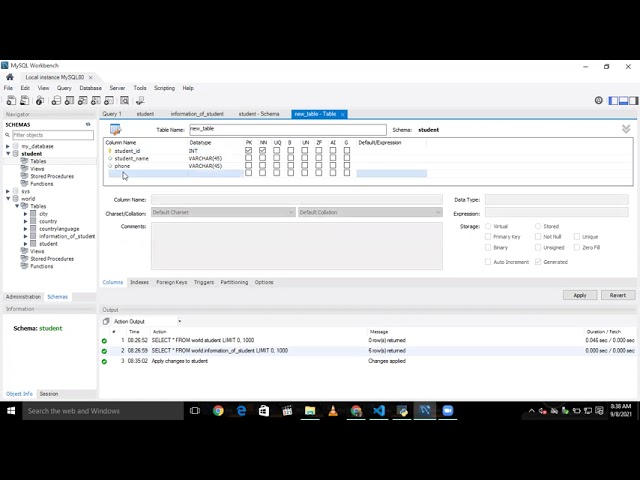Image resolution: width=640 pixels, height=480 pixels.
Task: Expand the city table node
Action: click(x=25, y=214)
